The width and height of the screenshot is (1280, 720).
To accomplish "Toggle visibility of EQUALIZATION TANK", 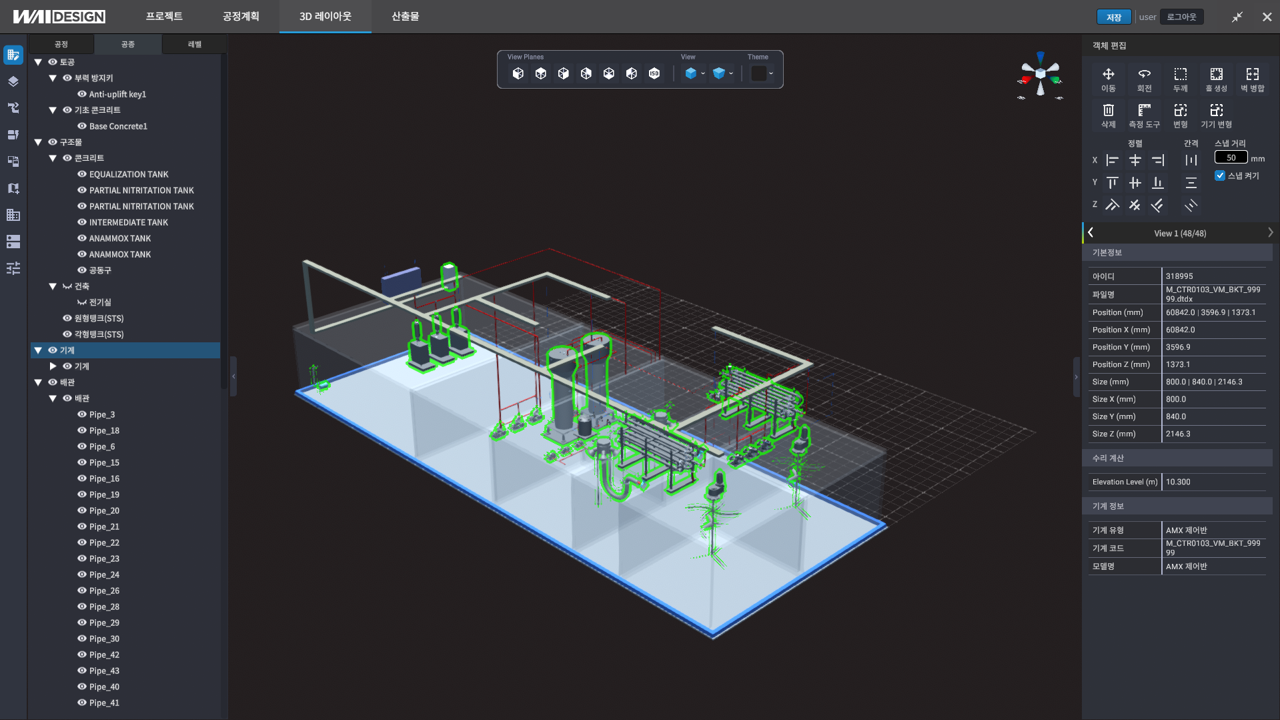I will [82, 174].
